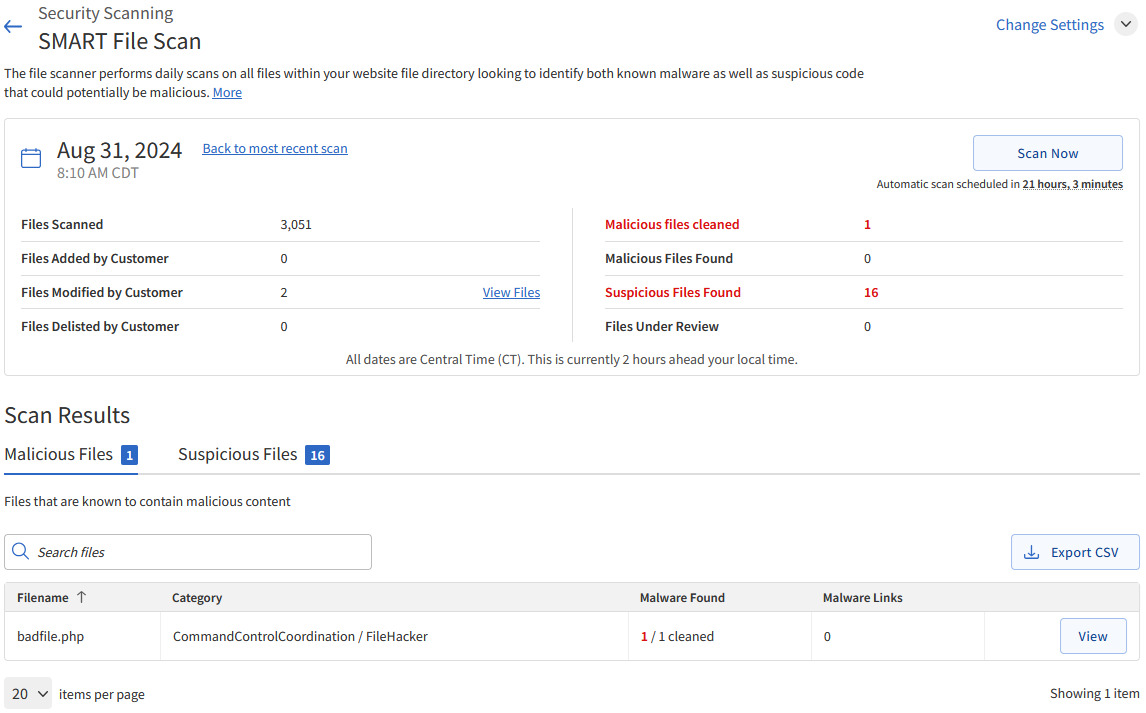Click the magnifier icon in search box
The height and width of the screenshot is (713, 1146).
click(21, 552)
